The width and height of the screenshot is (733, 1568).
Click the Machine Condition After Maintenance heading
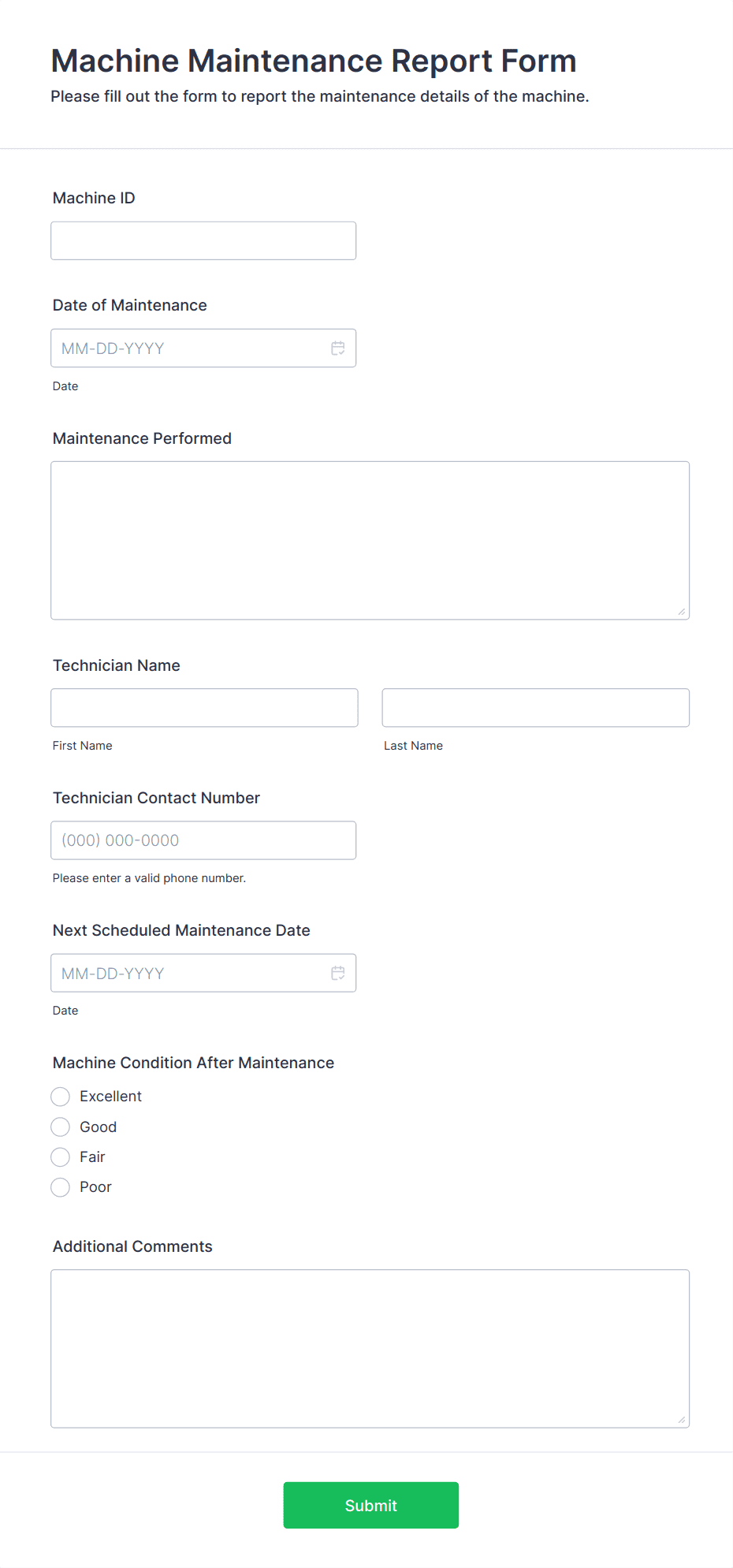click(x=193, y=1063)
